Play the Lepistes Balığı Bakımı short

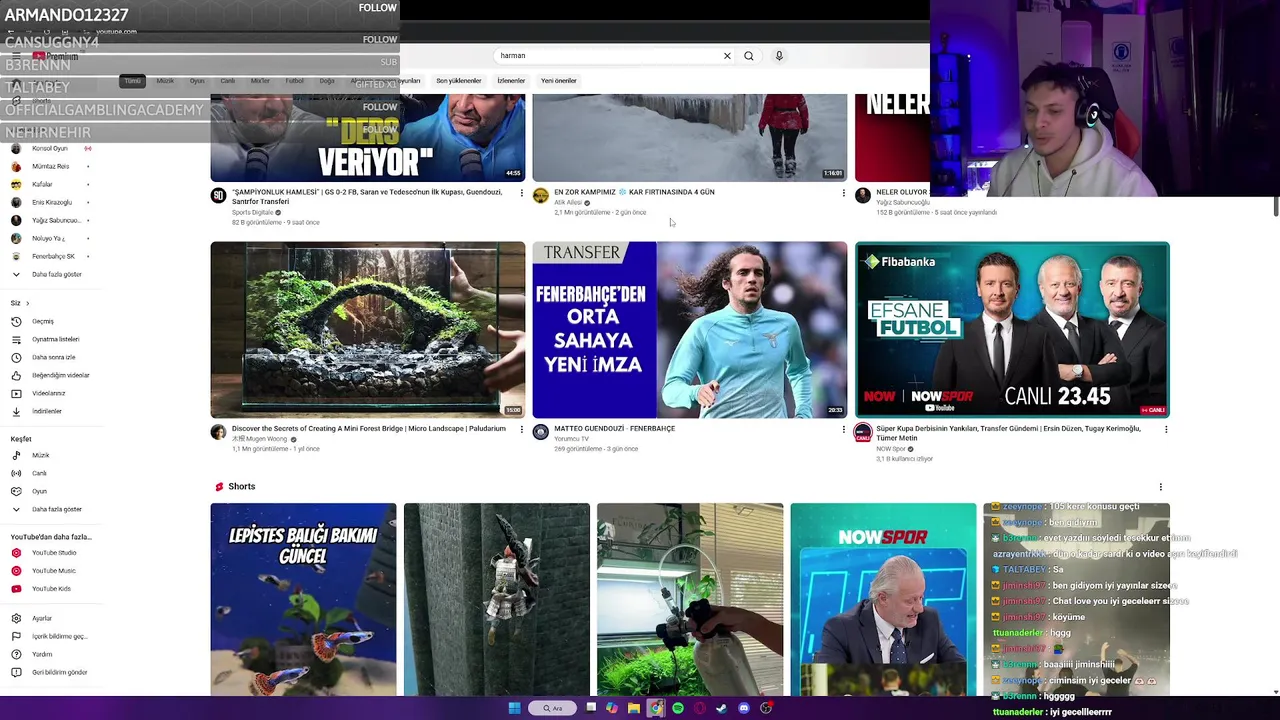[x=303, y=598]
